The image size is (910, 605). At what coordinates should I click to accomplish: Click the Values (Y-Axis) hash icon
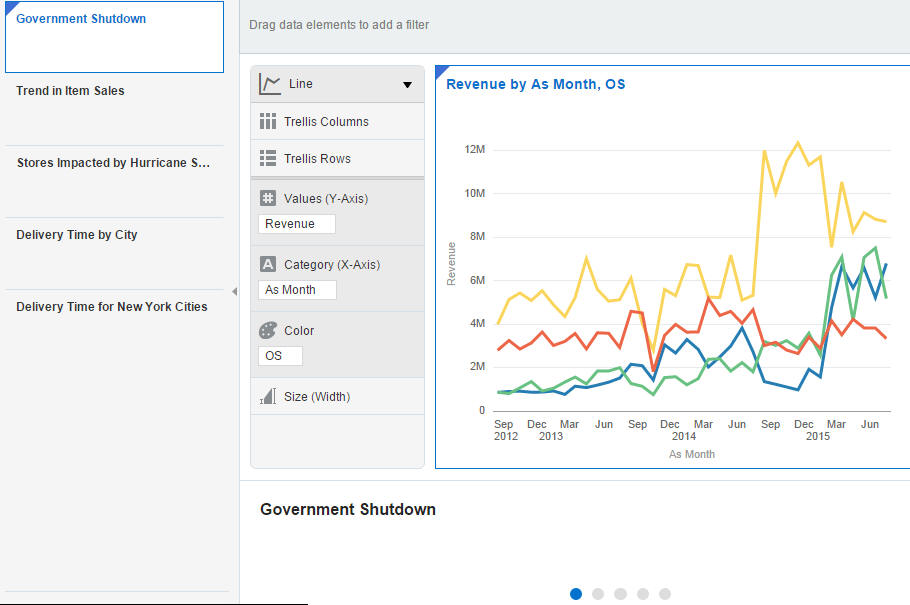pyautogui.click(x=268, y=198)
